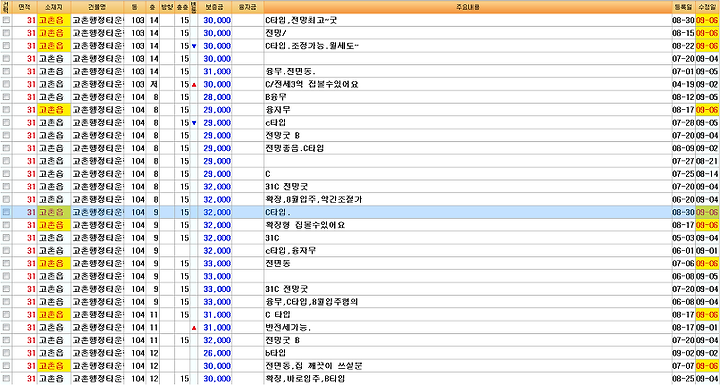Click the 08-21 modified date
The width and height of the screenshot is (720, 385).
coord(708,161)
